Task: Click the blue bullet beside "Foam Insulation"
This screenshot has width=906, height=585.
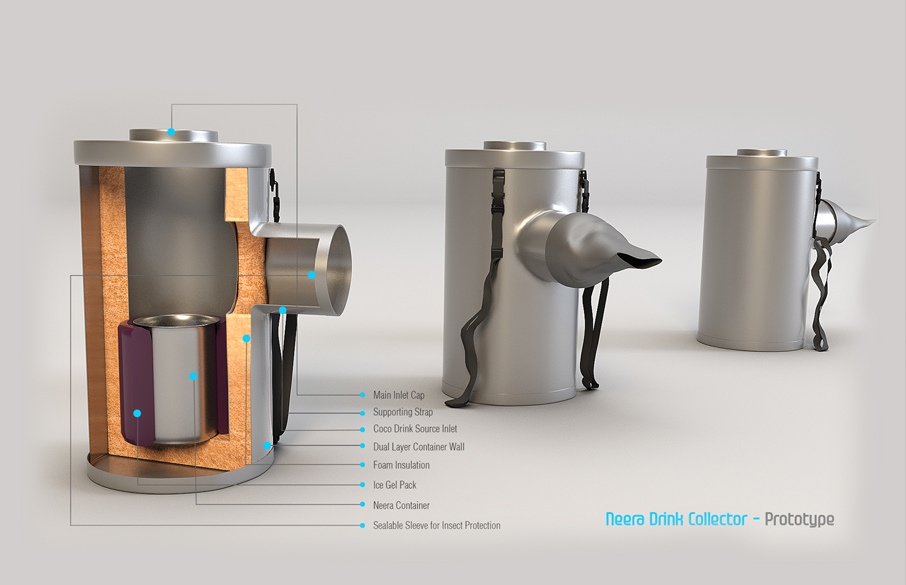Action: tap(362, 465)
